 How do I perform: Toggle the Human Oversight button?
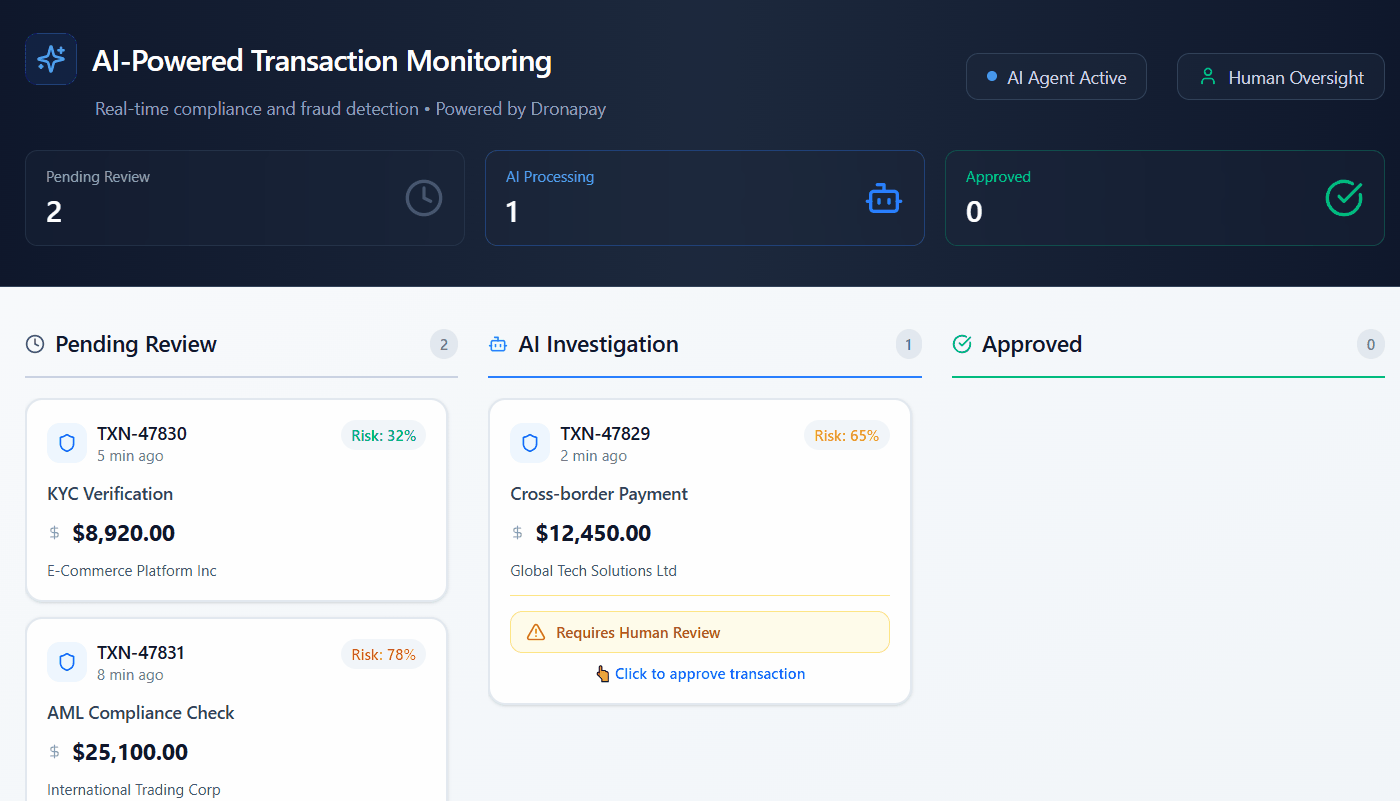(1280, 77)
